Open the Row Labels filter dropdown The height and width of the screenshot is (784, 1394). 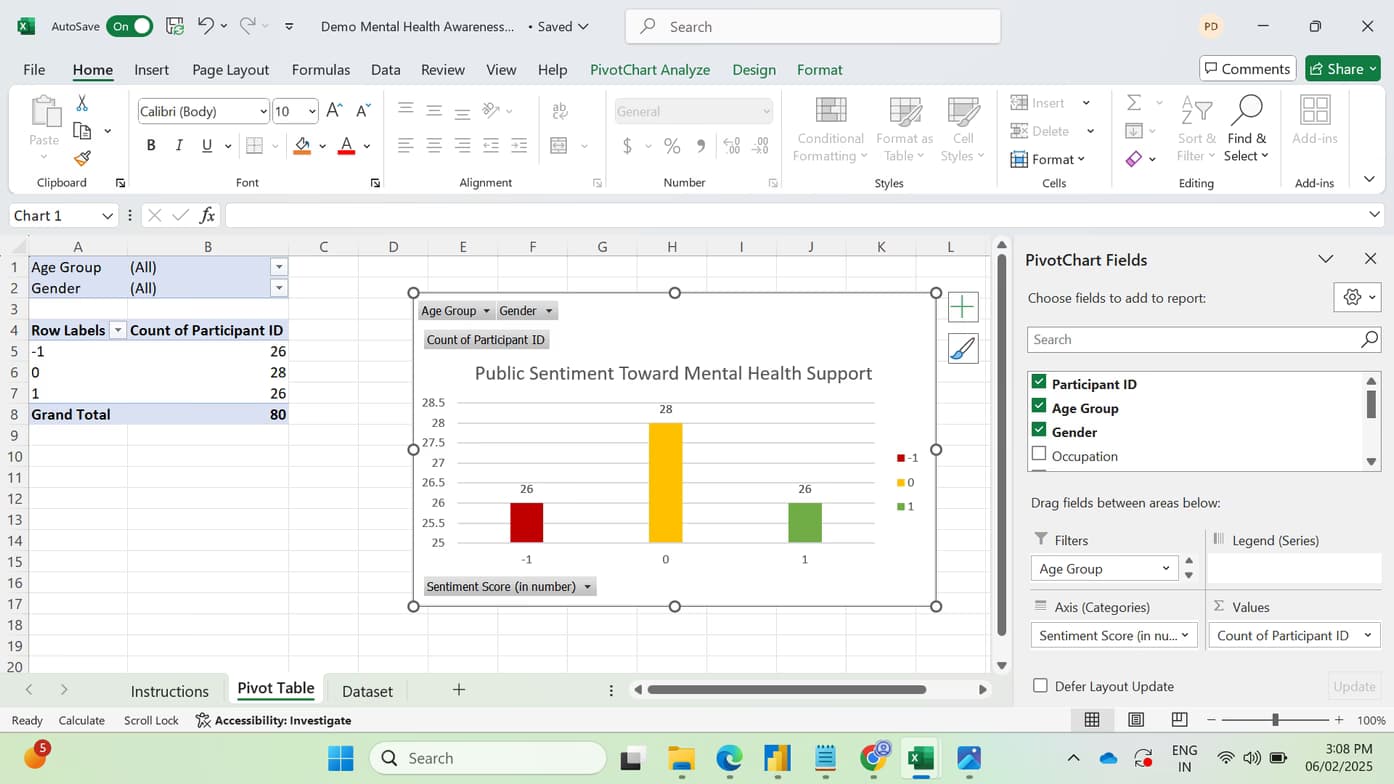(117, 331)
